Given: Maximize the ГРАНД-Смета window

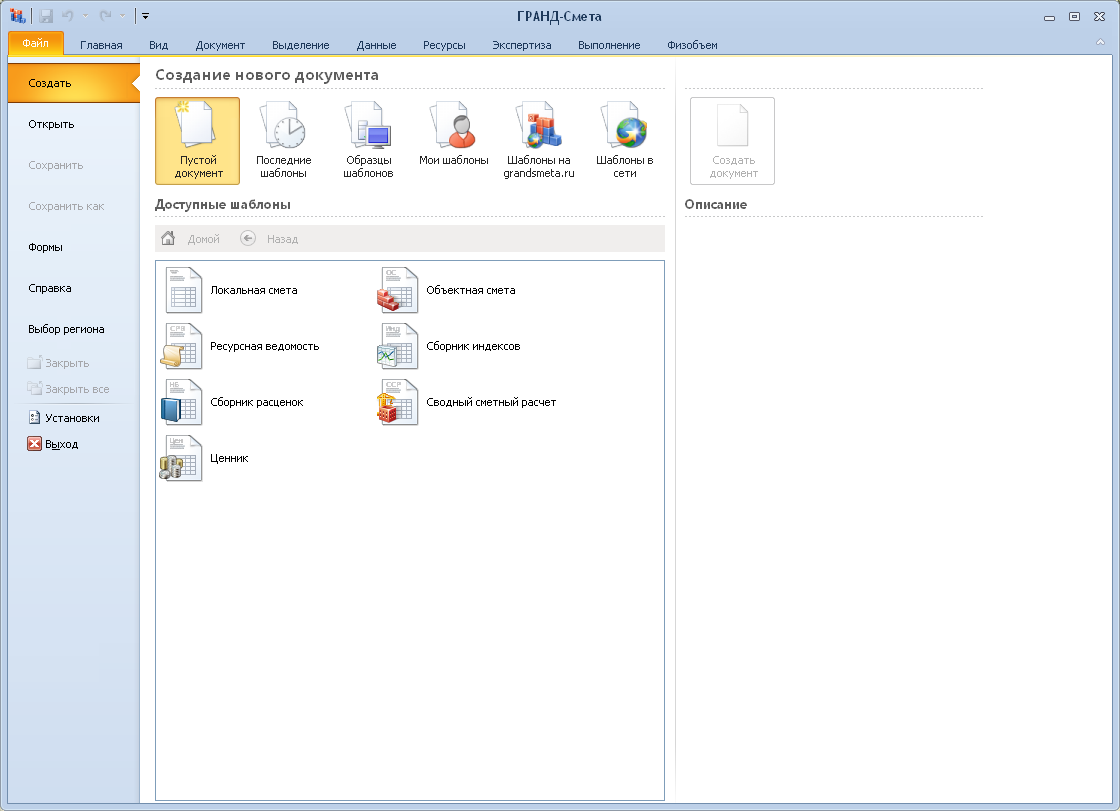Looking at the screenshot, I should coord(1074,16).
